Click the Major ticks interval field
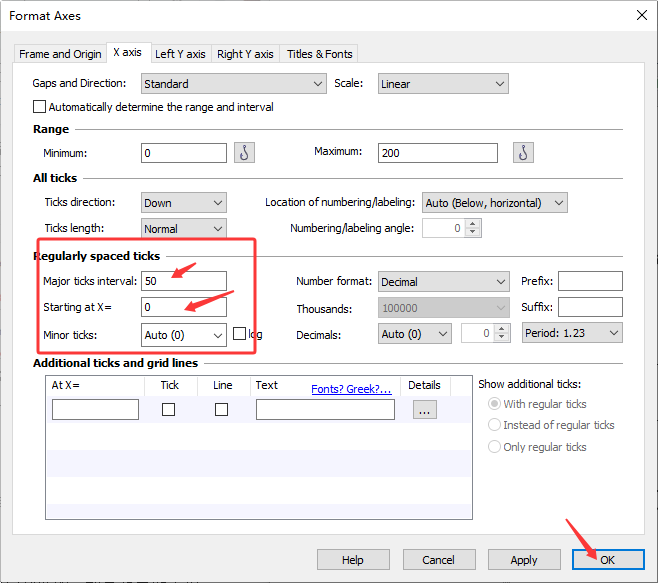 tap(184, 281)
